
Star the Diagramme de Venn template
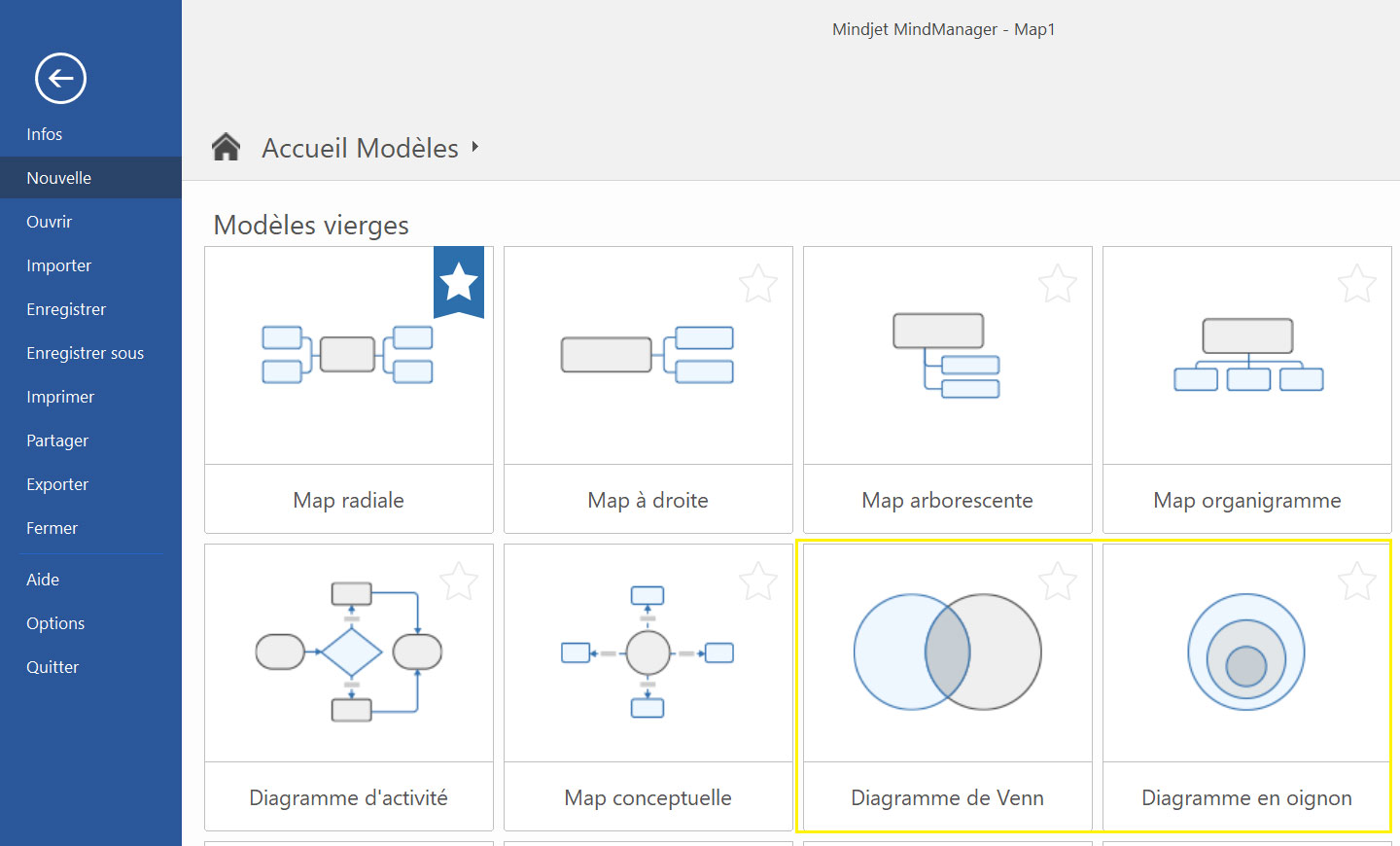click(x=1058, y=582)
